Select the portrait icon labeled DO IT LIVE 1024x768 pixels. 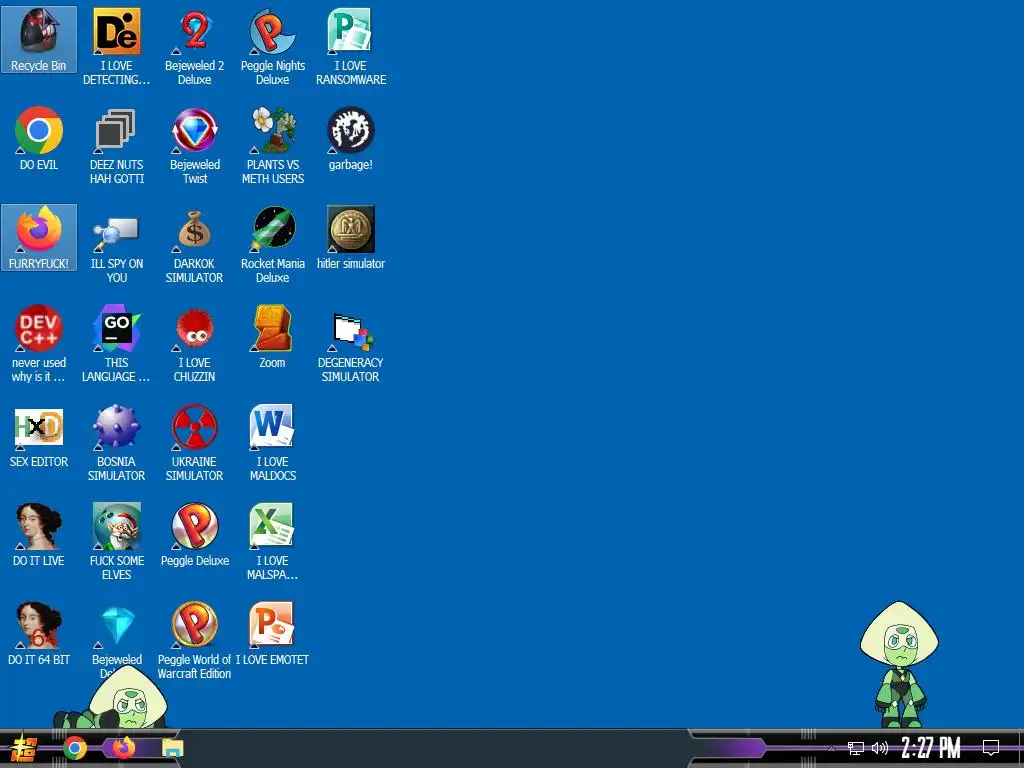[x=39, y=534]
